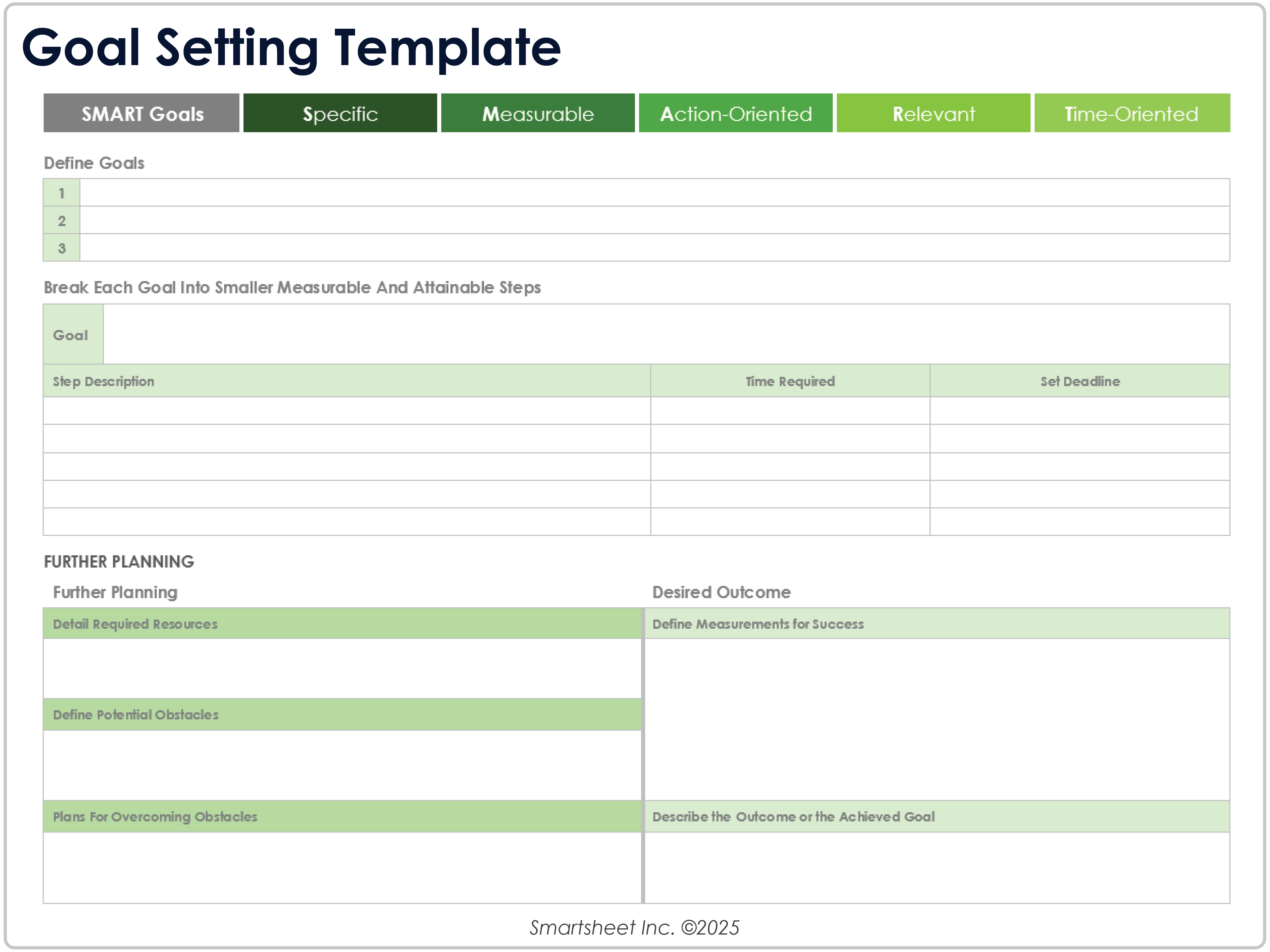The image size is (1270, 952).
Task: Open the Measurable tab
Action: point(538,114)
